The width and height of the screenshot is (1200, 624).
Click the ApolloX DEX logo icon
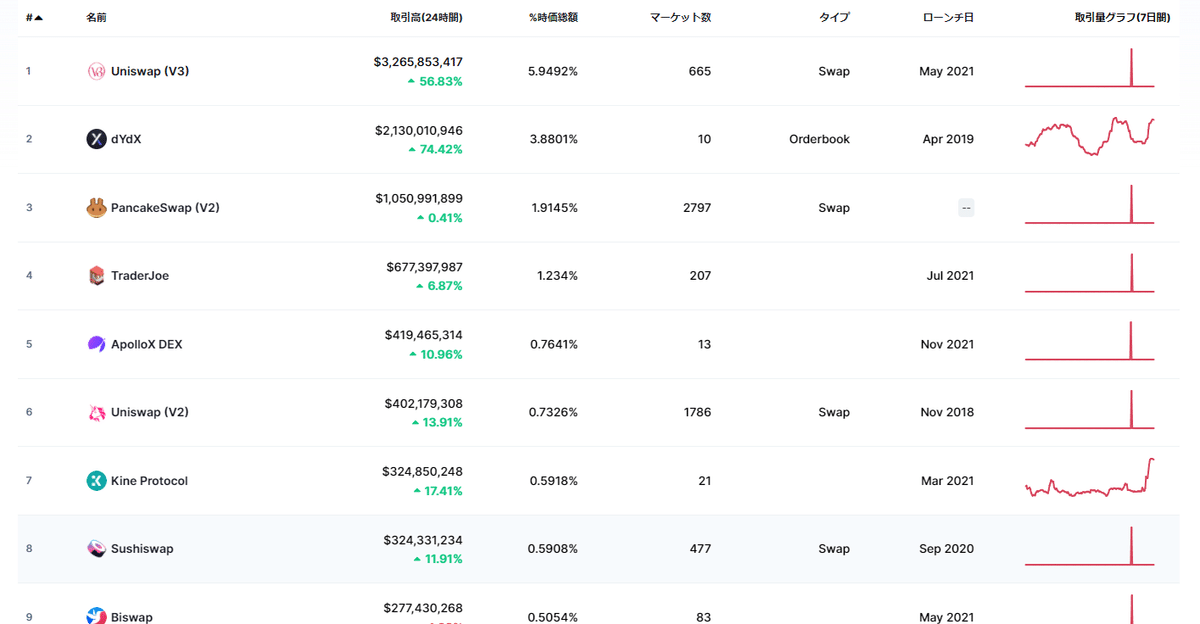96,344
